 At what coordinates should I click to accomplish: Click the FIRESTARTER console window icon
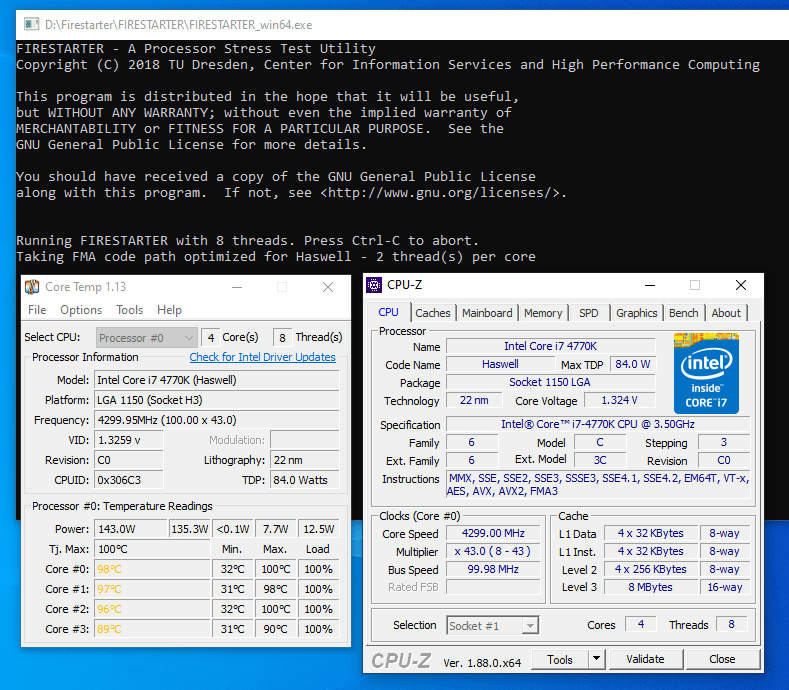click(32, 24)
